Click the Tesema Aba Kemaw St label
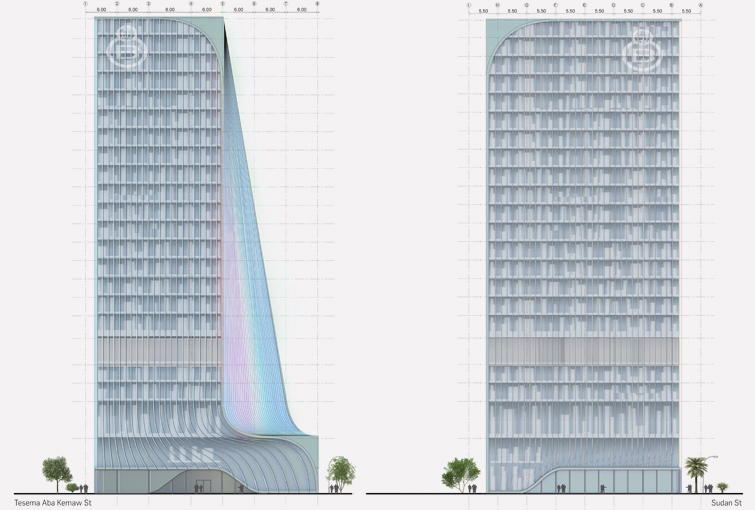755x510 pixels. tap(52, 503)
